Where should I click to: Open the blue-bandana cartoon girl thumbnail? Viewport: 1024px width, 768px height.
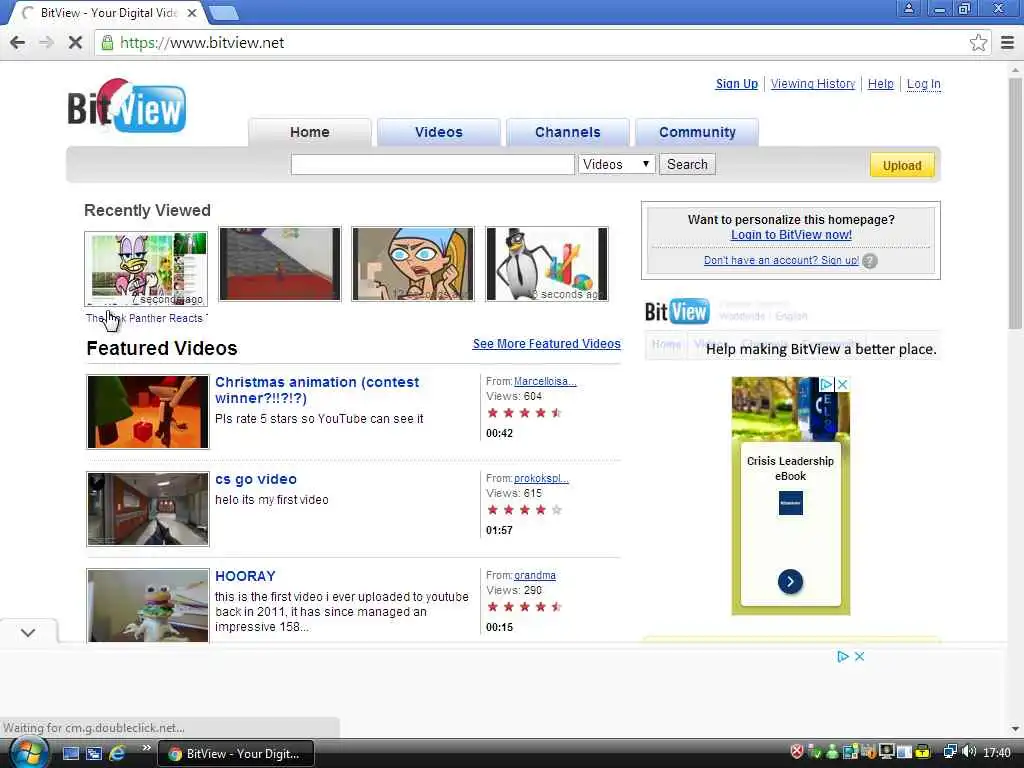413,264
